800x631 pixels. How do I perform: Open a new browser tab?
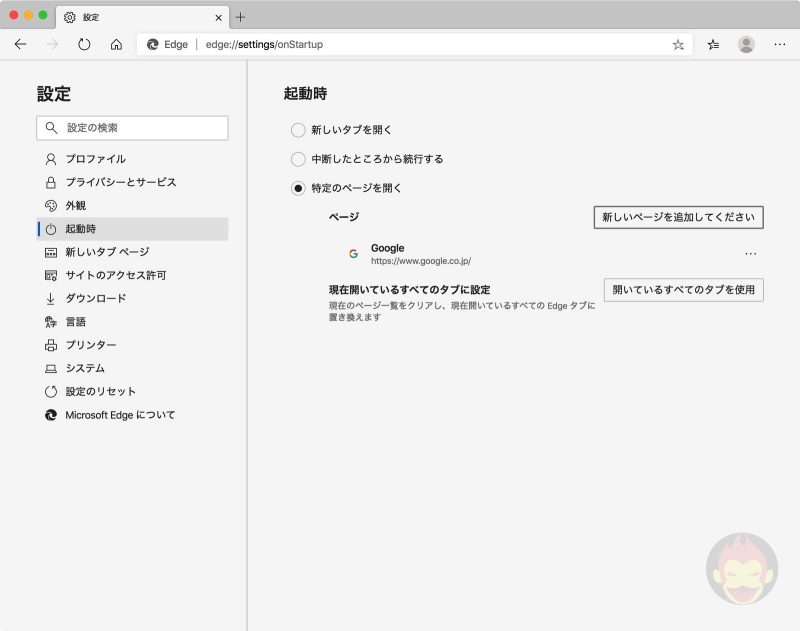[x=240, y=17]
